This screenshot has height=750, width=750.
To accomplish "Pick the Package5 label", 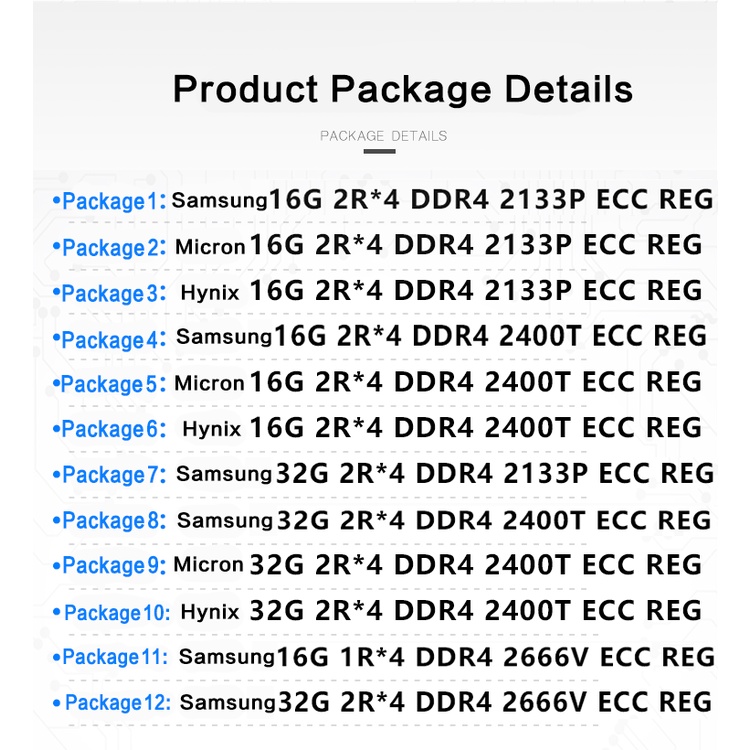I will [x=109, y=384].
